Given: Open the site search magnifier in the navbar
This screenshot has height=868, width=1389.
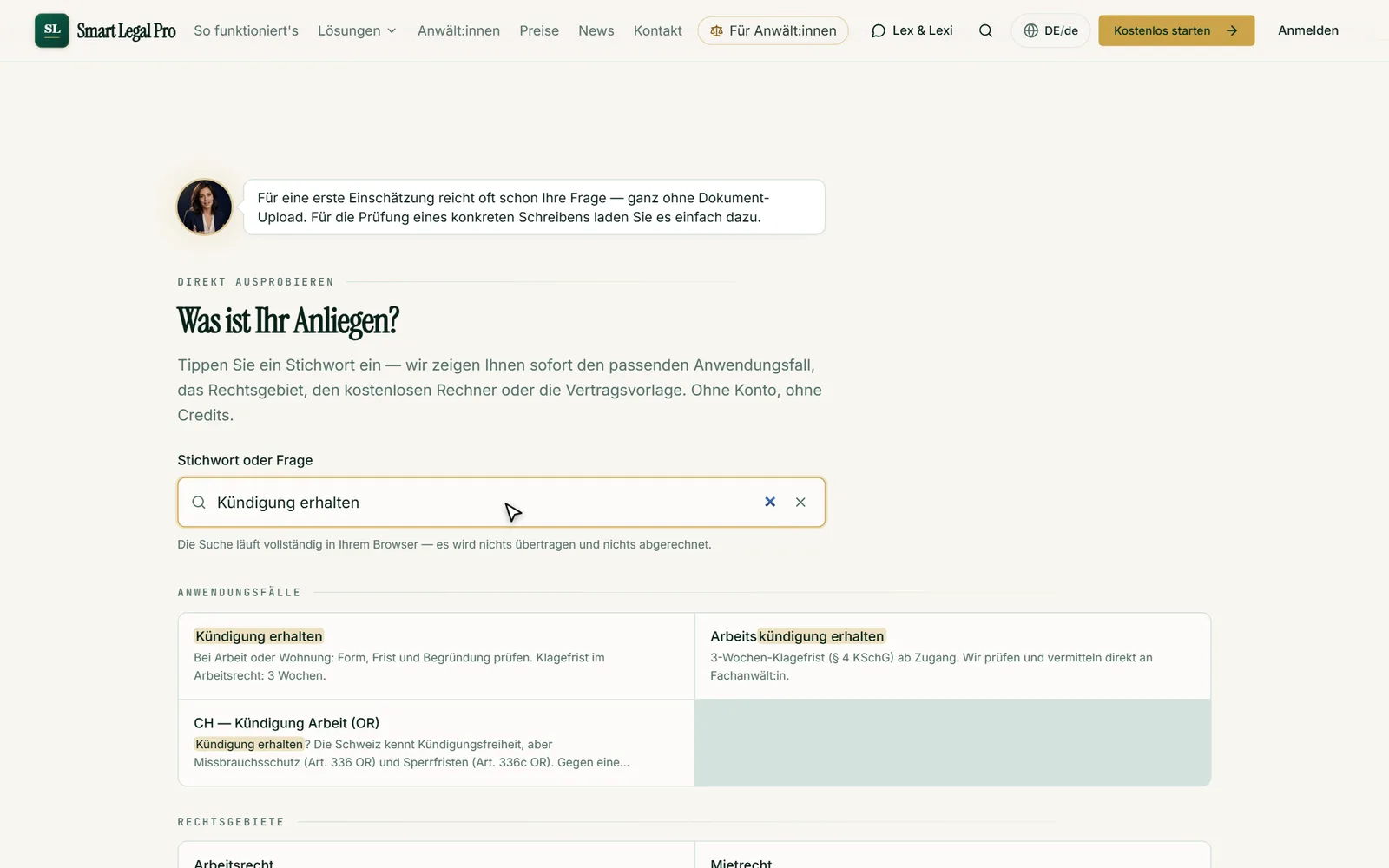Looking at the screenshot, I should pyautogui.click(x=985, y=30).
